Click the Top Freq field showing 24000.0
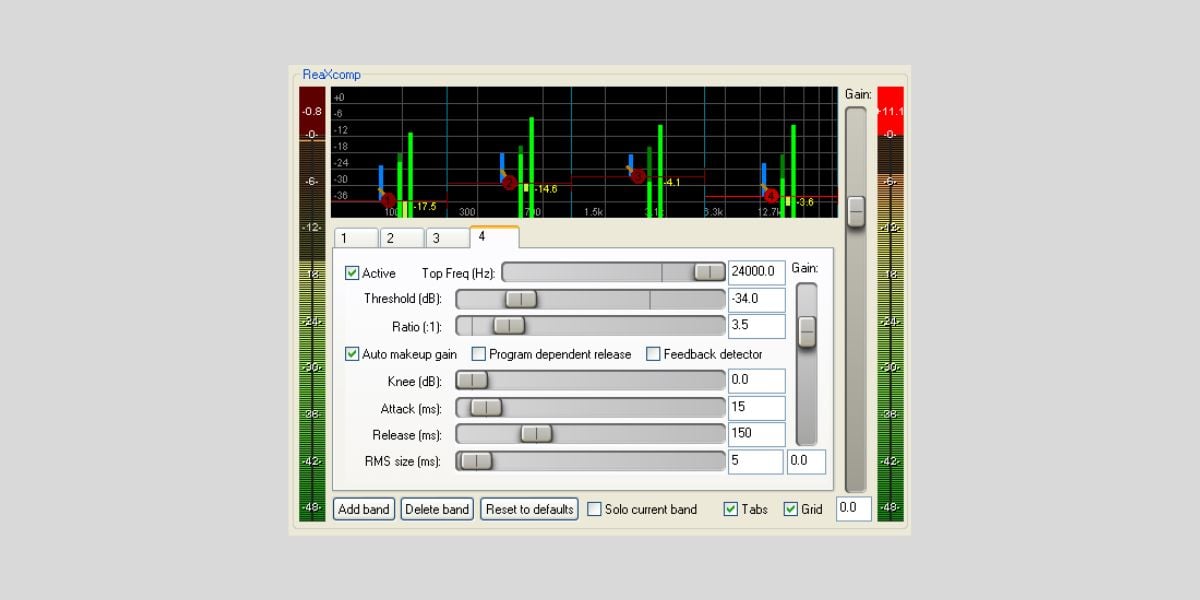This screenshot has width=1200, height=600. (x=756, y=273)
